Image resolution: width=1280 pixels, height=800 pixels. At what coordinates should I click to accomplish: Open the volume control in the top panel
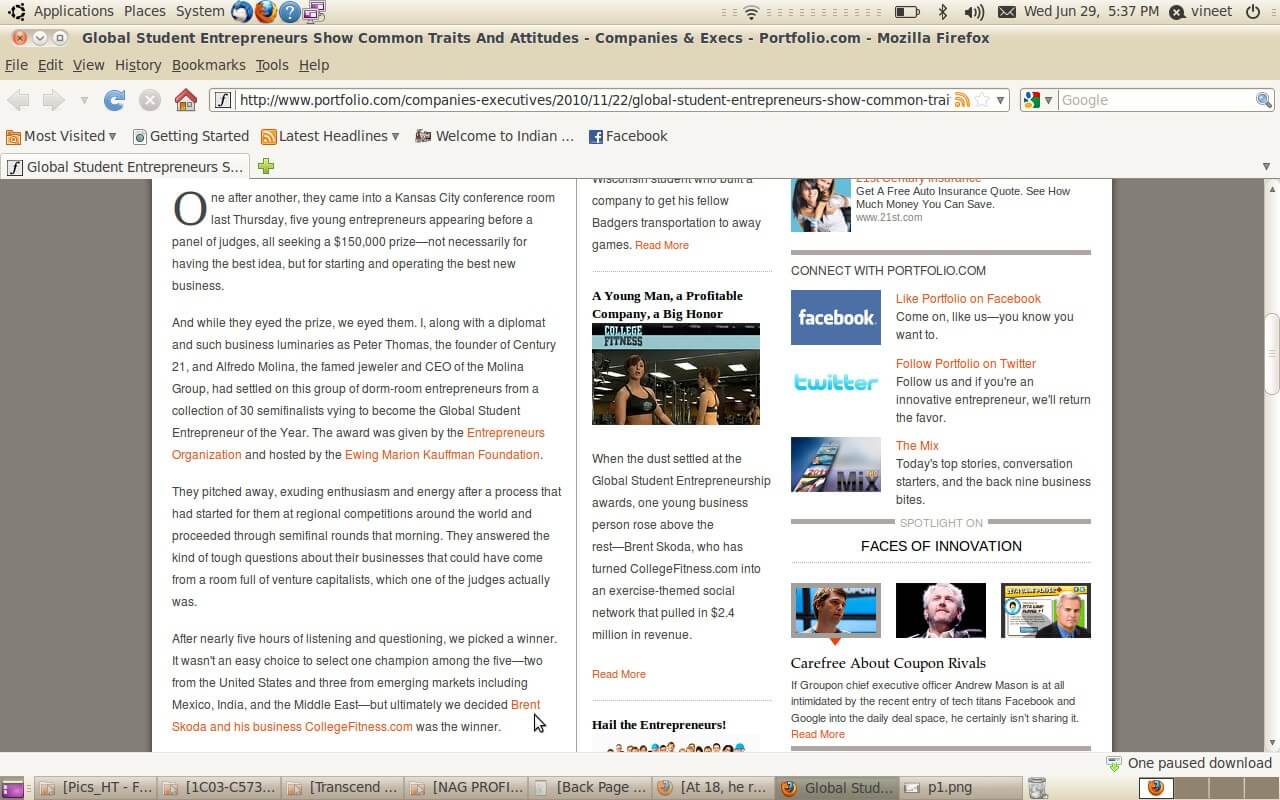(973, 12)
